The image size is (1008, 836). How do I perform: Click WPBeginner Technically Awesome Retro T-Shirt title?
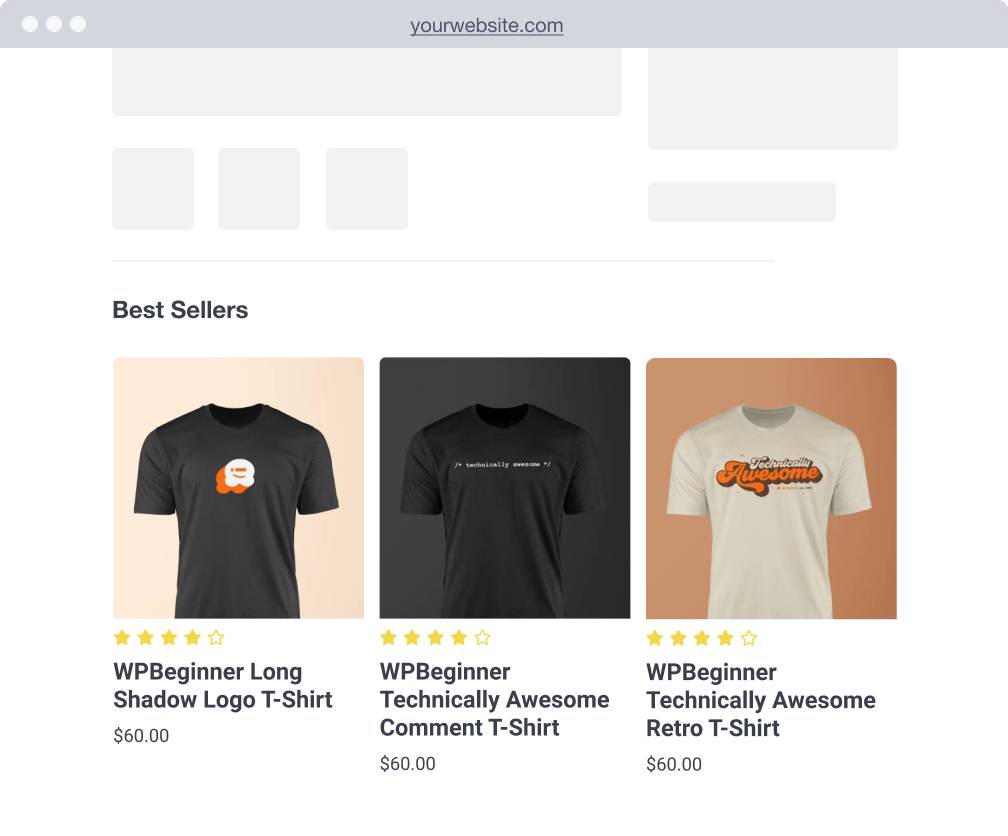coord(760,700)
